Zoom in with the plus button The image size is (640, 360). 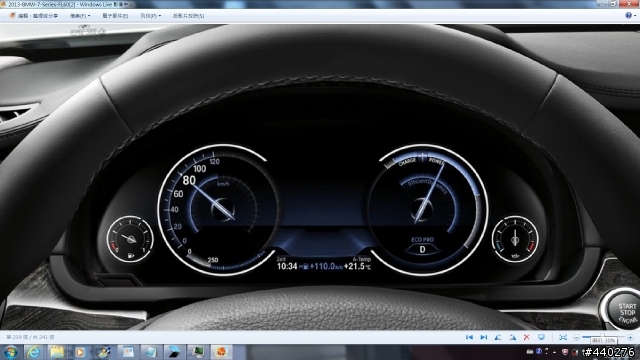(630, 337)
